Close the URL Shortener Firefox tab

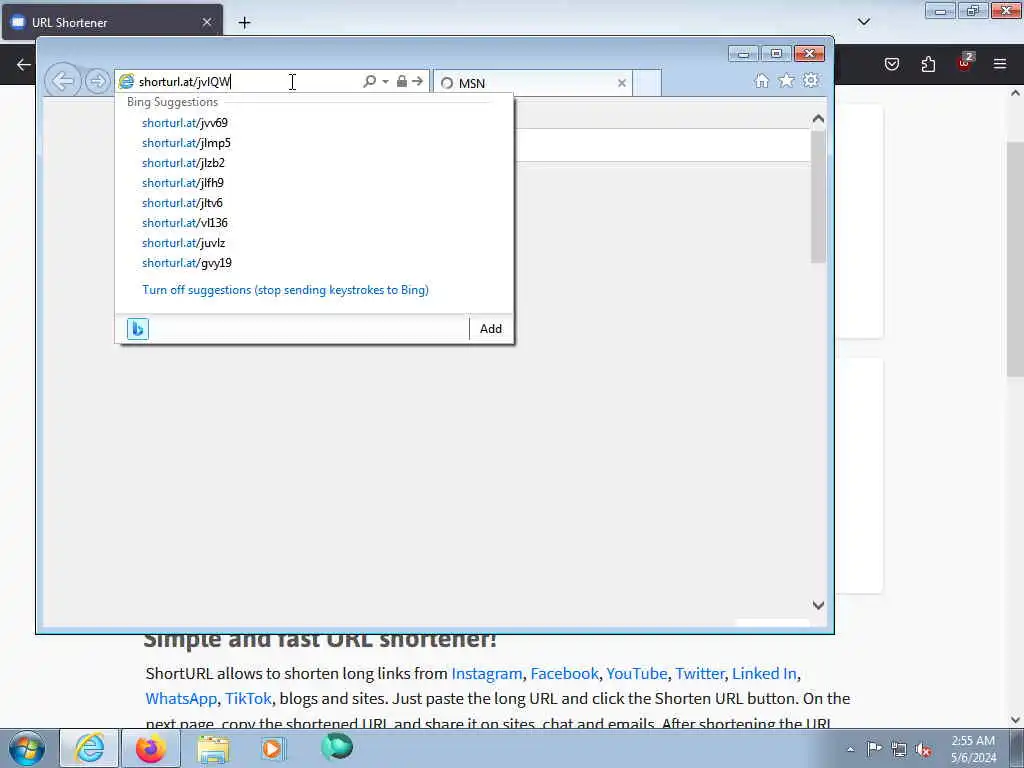click(206, 22)
